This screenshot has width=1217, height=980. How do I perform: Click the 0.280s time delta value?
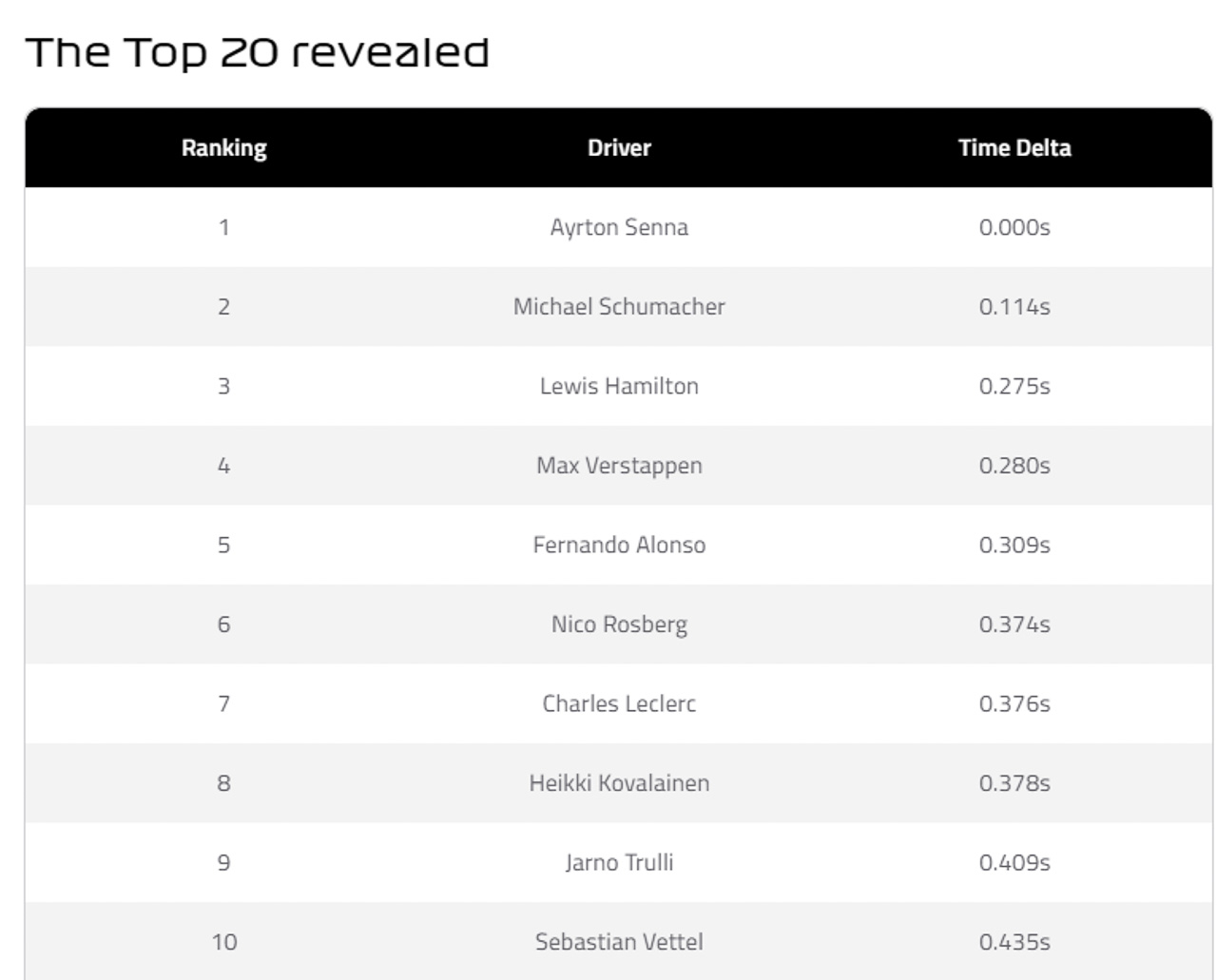pyautogui.click(x=1014, y=466)
